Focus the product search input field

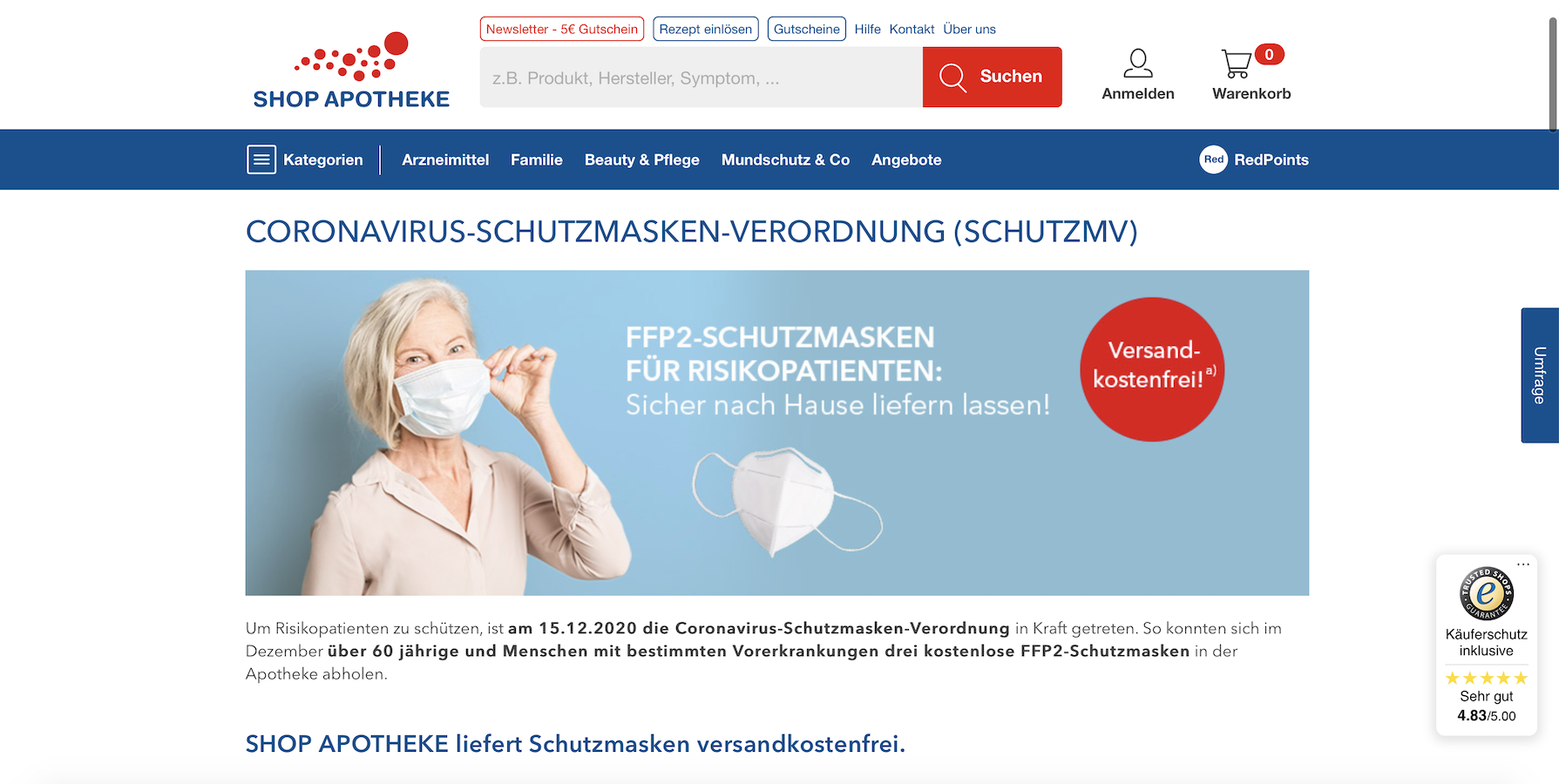(x=702, y=78)
